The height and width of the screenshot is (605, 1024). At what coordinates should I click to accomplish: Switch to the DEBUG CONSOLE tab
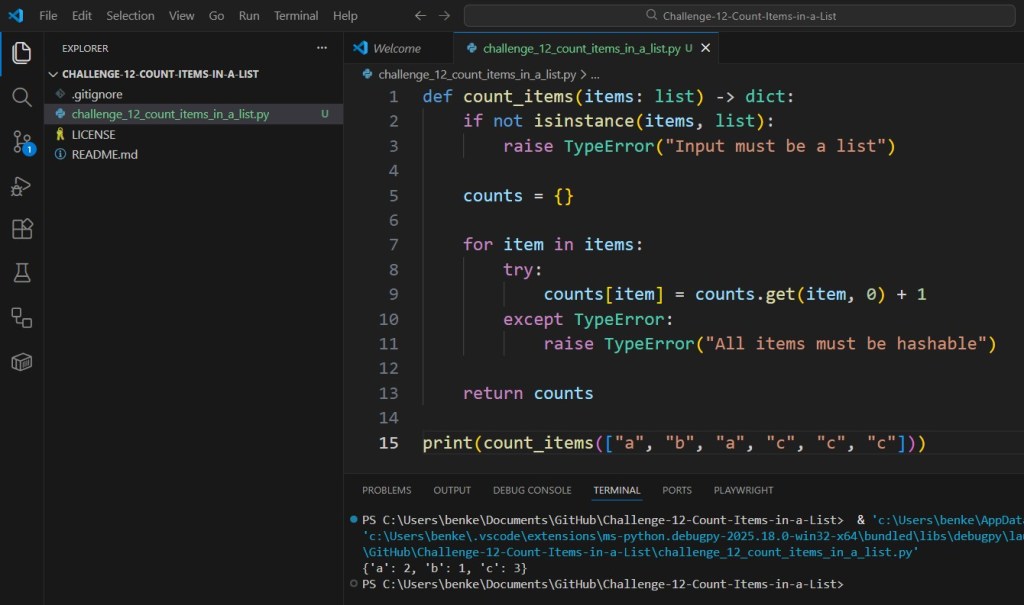pos(531,490)
